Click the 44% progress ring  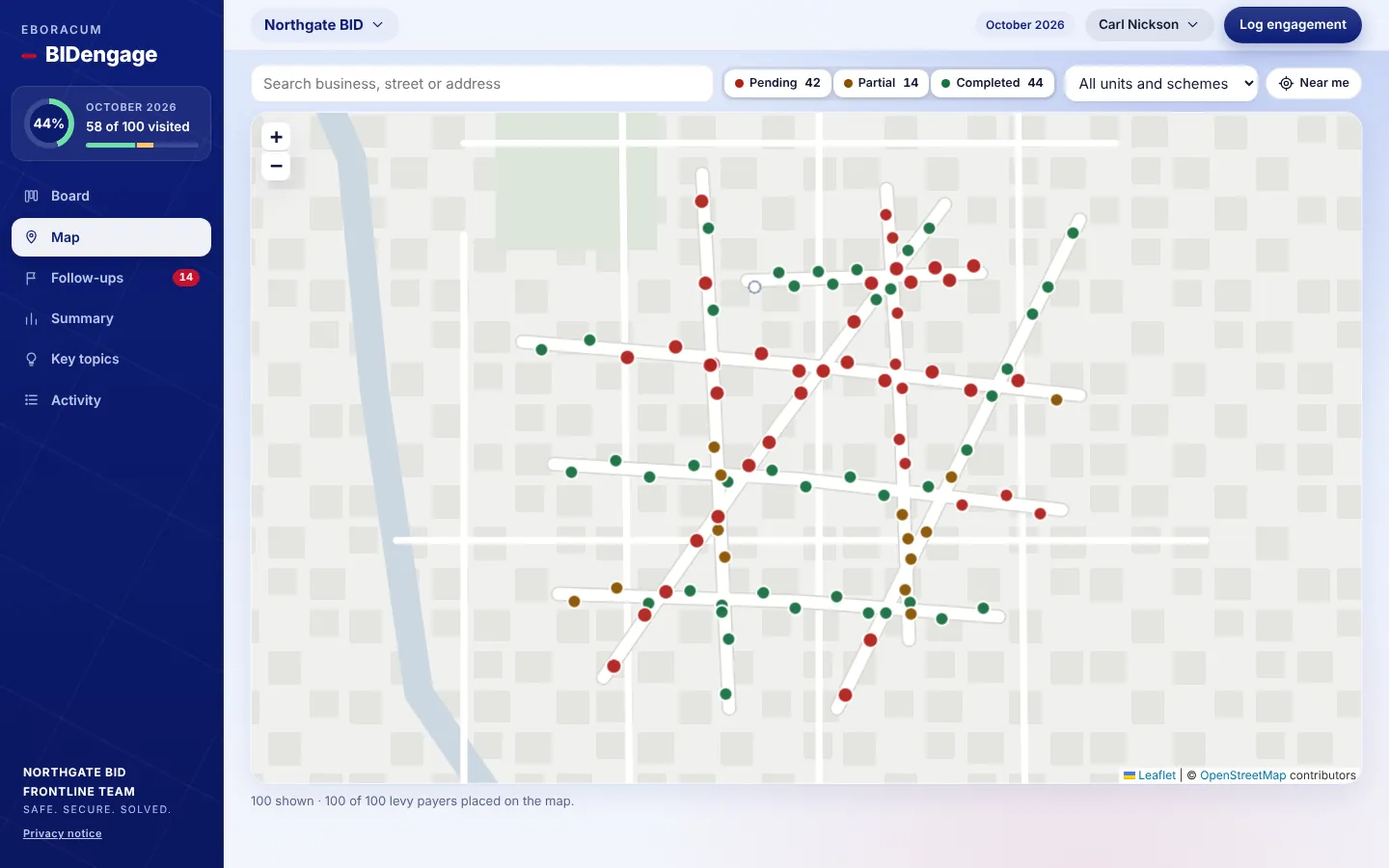48,123
